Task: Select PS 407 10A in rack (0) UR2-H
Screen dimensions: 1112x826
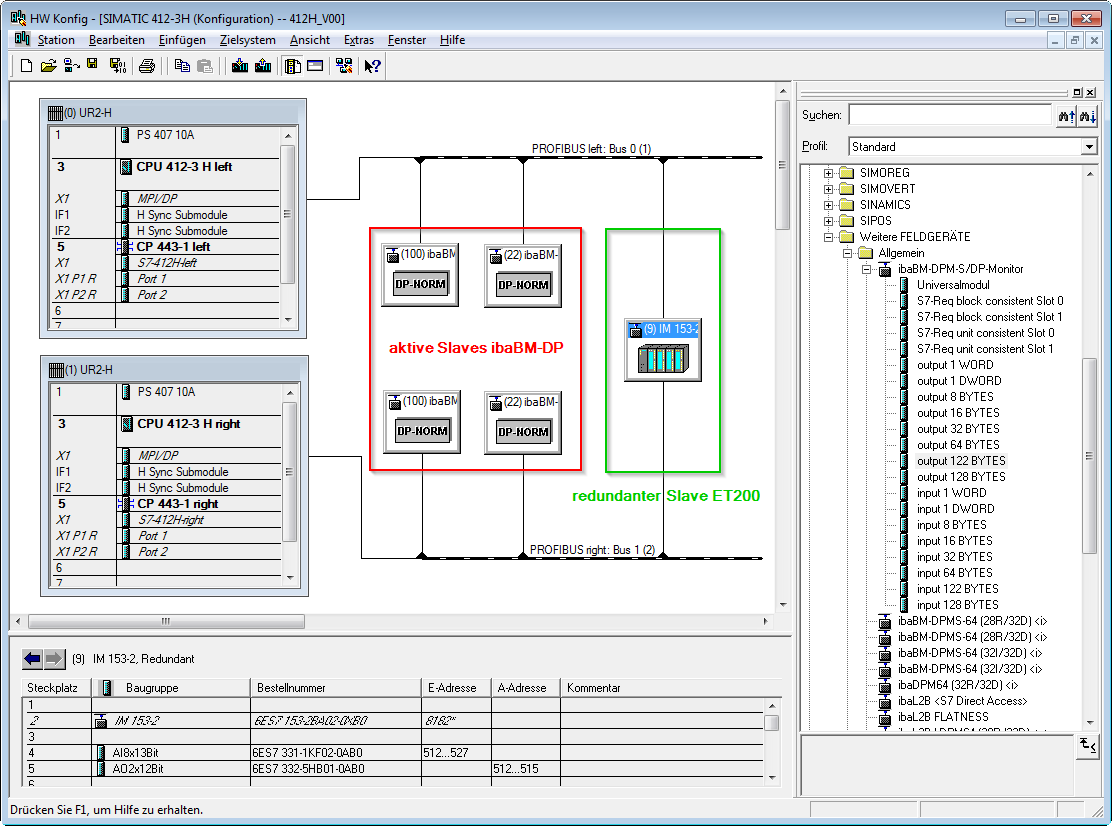Action: point(167,135)
